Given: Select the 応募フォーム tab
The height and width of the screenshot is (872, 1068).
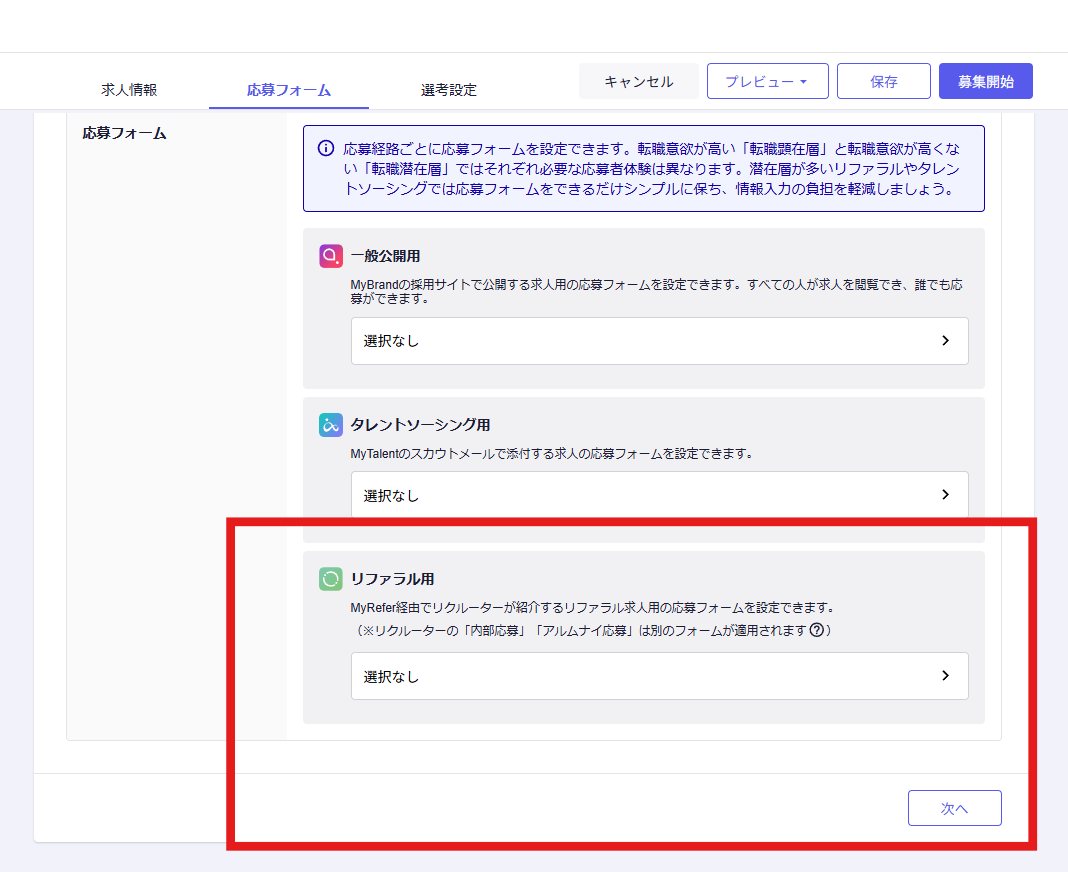Looking at the screenshot, I should pos(289,90).
